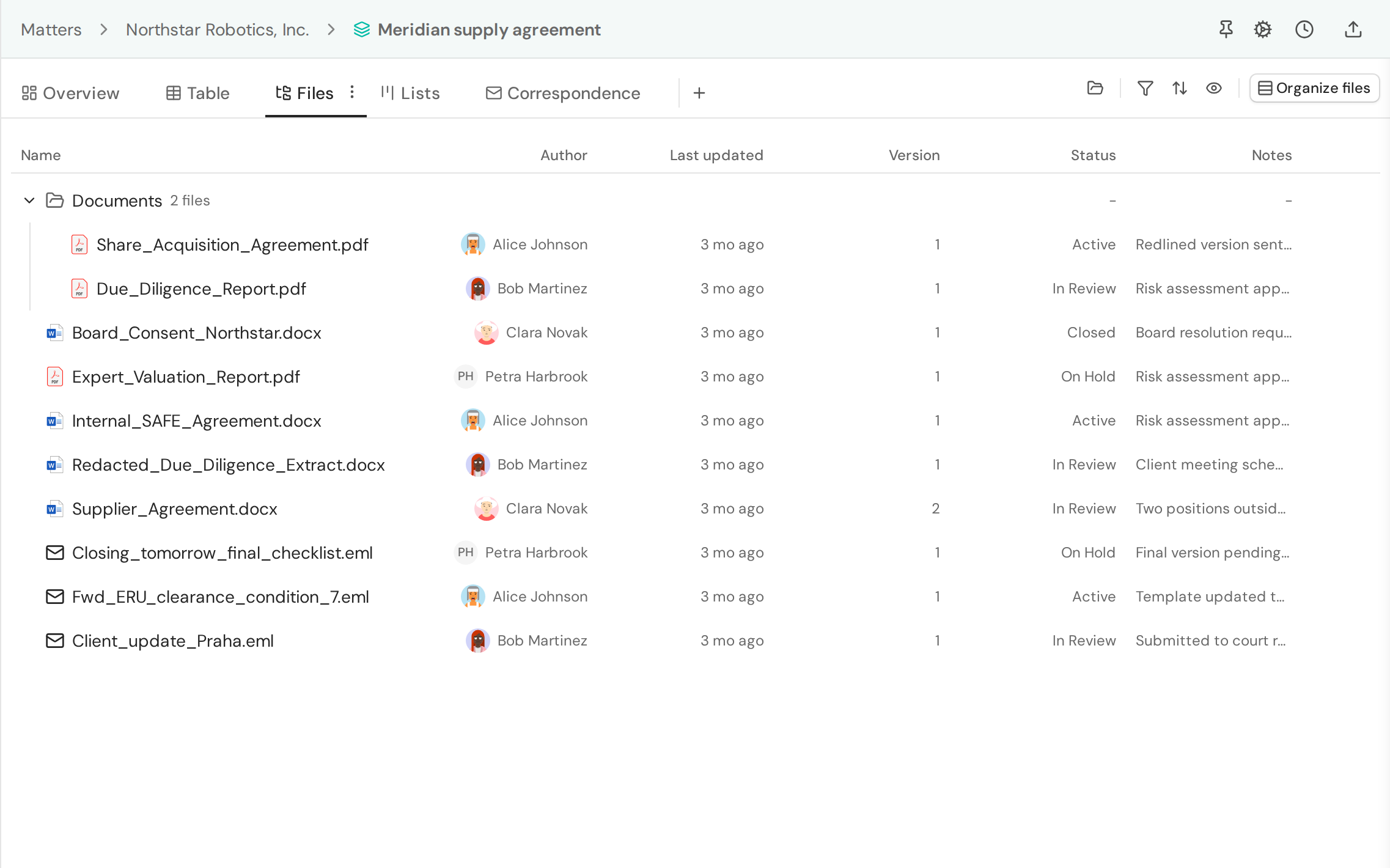
Task: Add a new tab with plus icon
Action: (x=699, y=93)
